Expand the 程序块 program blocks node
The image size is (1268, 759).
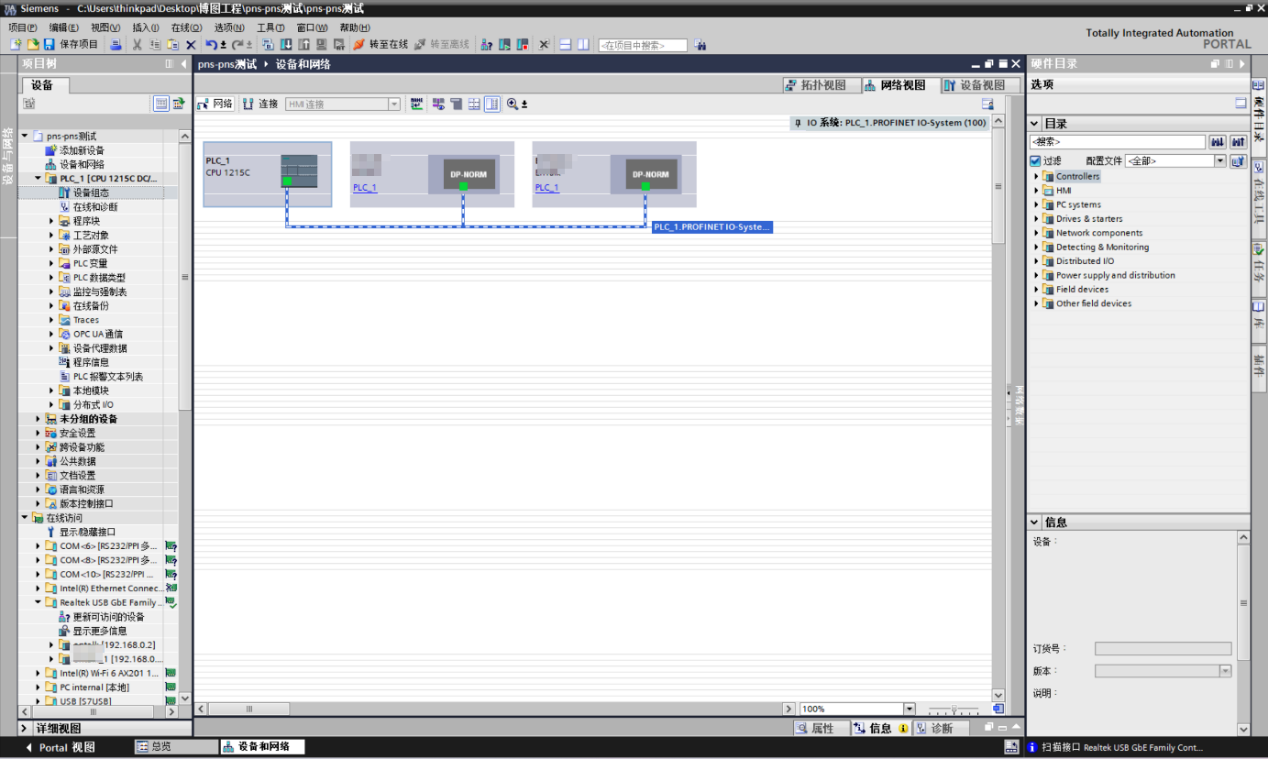[x=52, y=221]
